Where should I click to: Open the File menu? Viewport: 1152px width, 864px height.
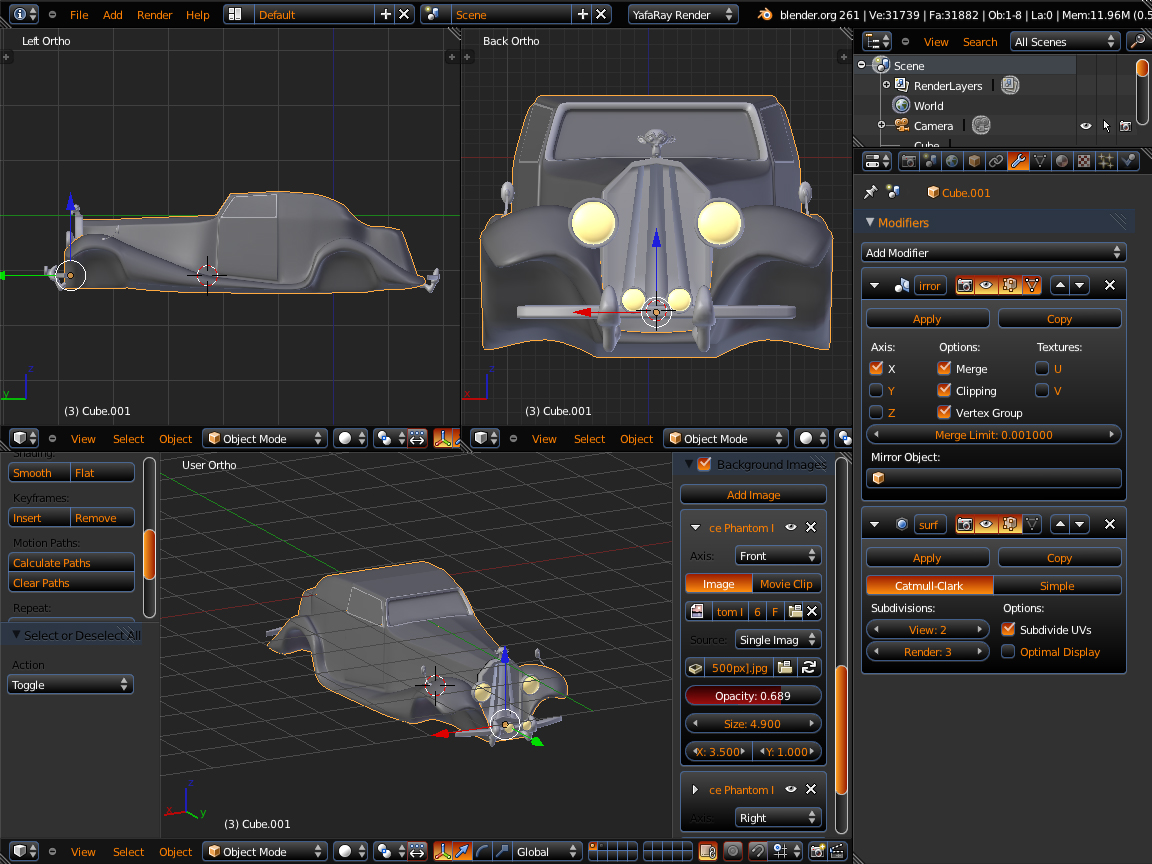[x=79, y=15]
